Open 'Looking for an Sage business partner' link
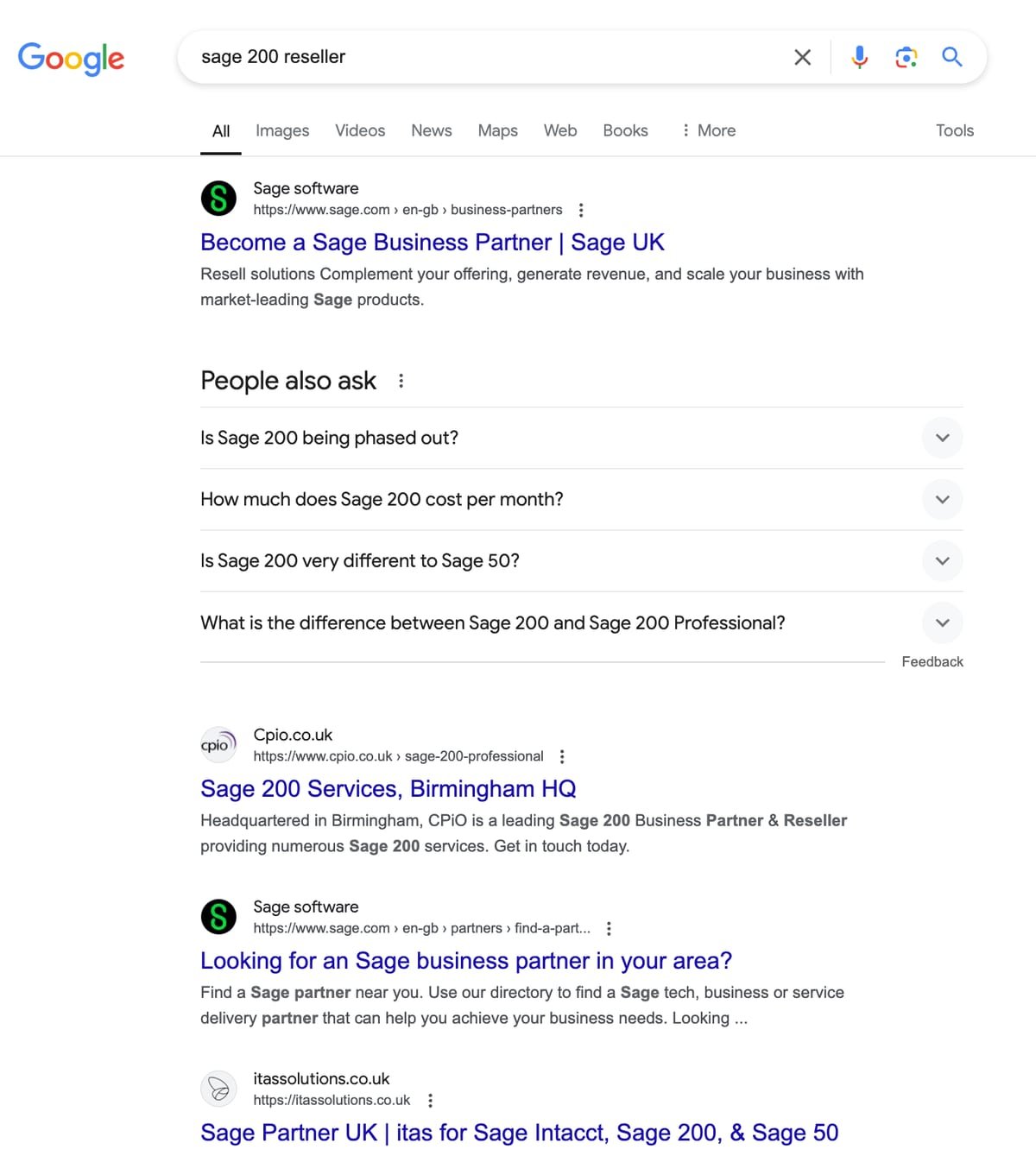Screen dimensions: 1036x1156 coord(466,961)
